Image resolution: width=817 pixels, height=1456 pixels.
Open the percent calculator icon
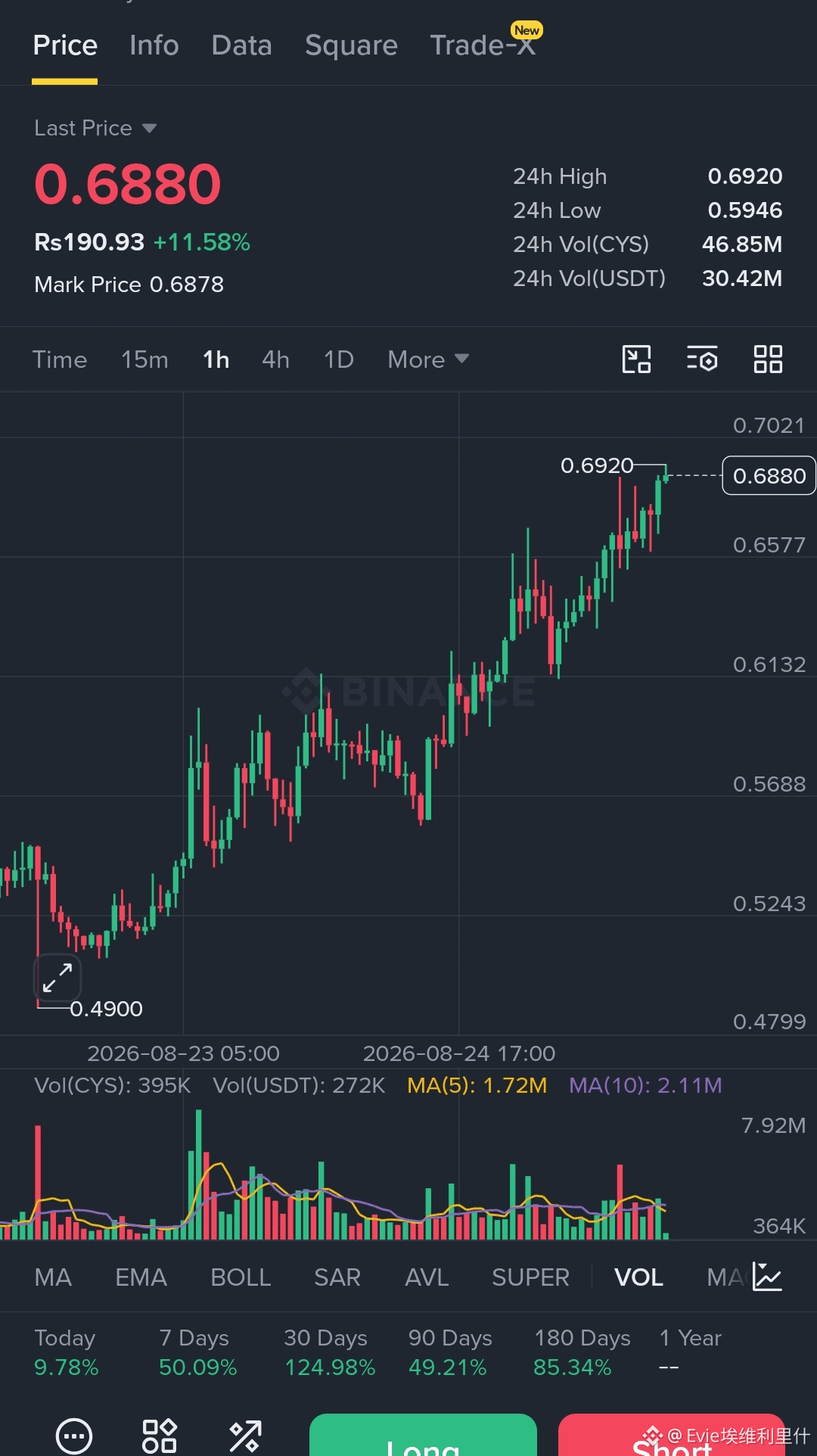tap(245, 1436)
